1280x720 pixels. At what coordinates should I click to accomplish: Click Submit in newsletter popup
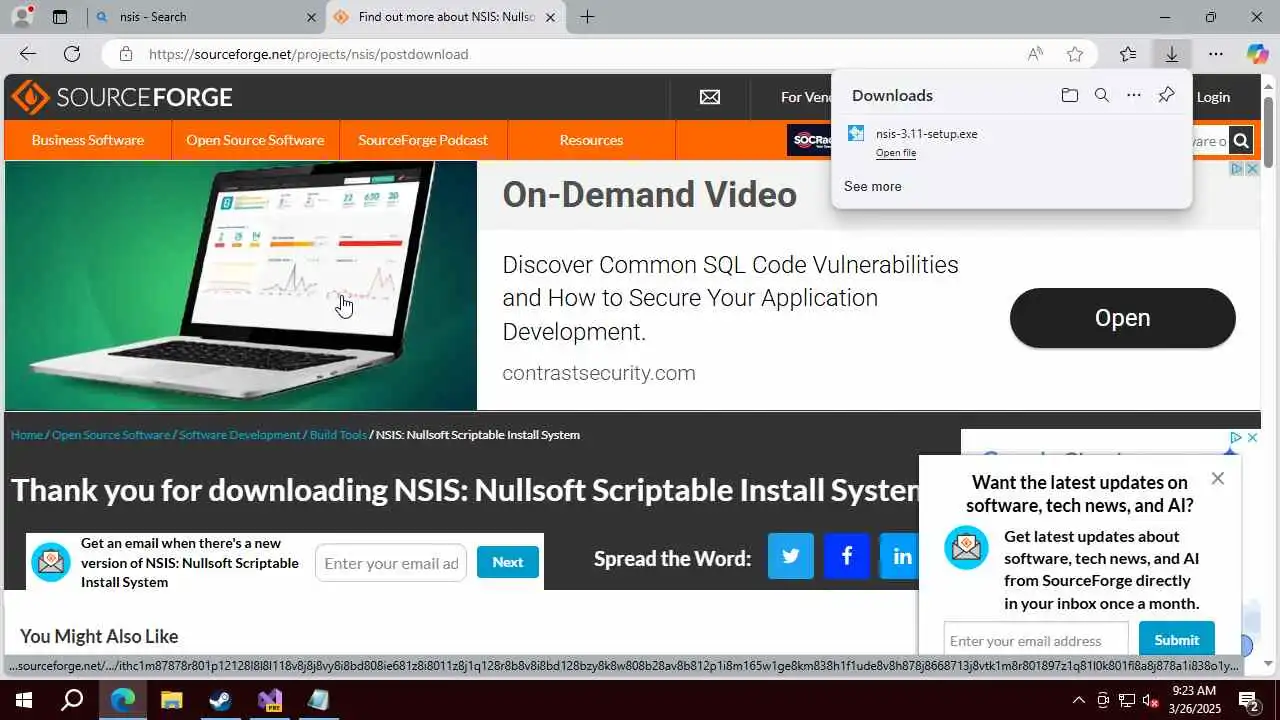pyautogui.click(x=1176, y=640)
